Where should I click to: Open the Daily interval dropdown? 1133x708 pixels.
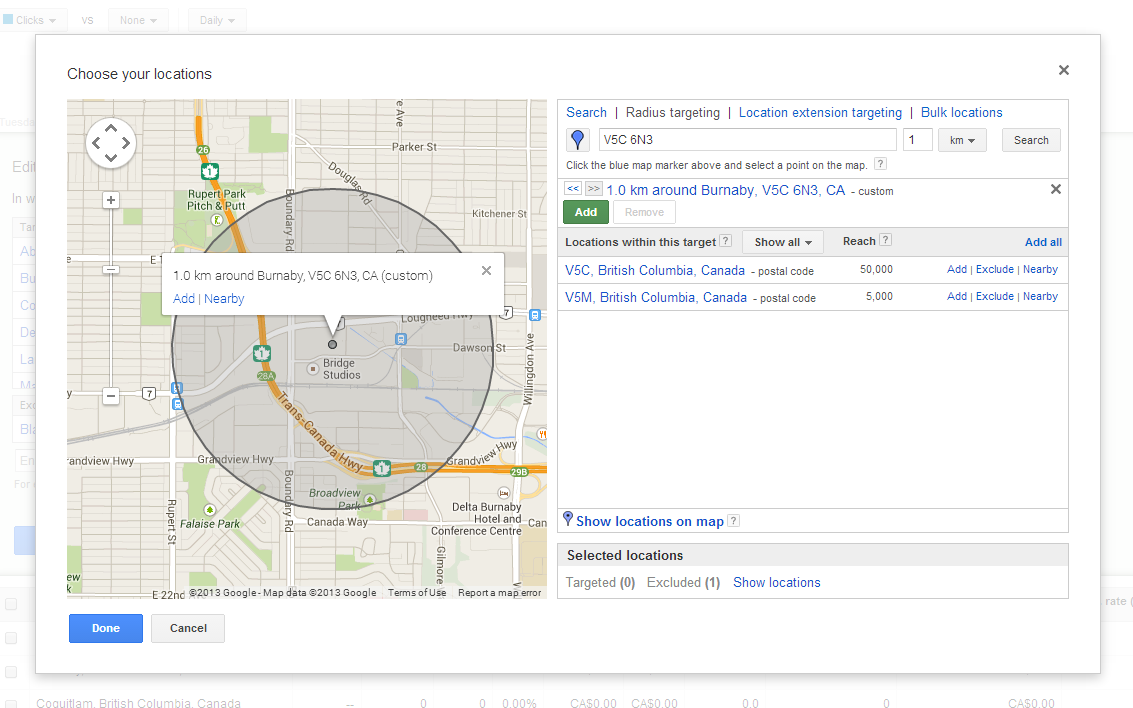[x=218, y=20]
